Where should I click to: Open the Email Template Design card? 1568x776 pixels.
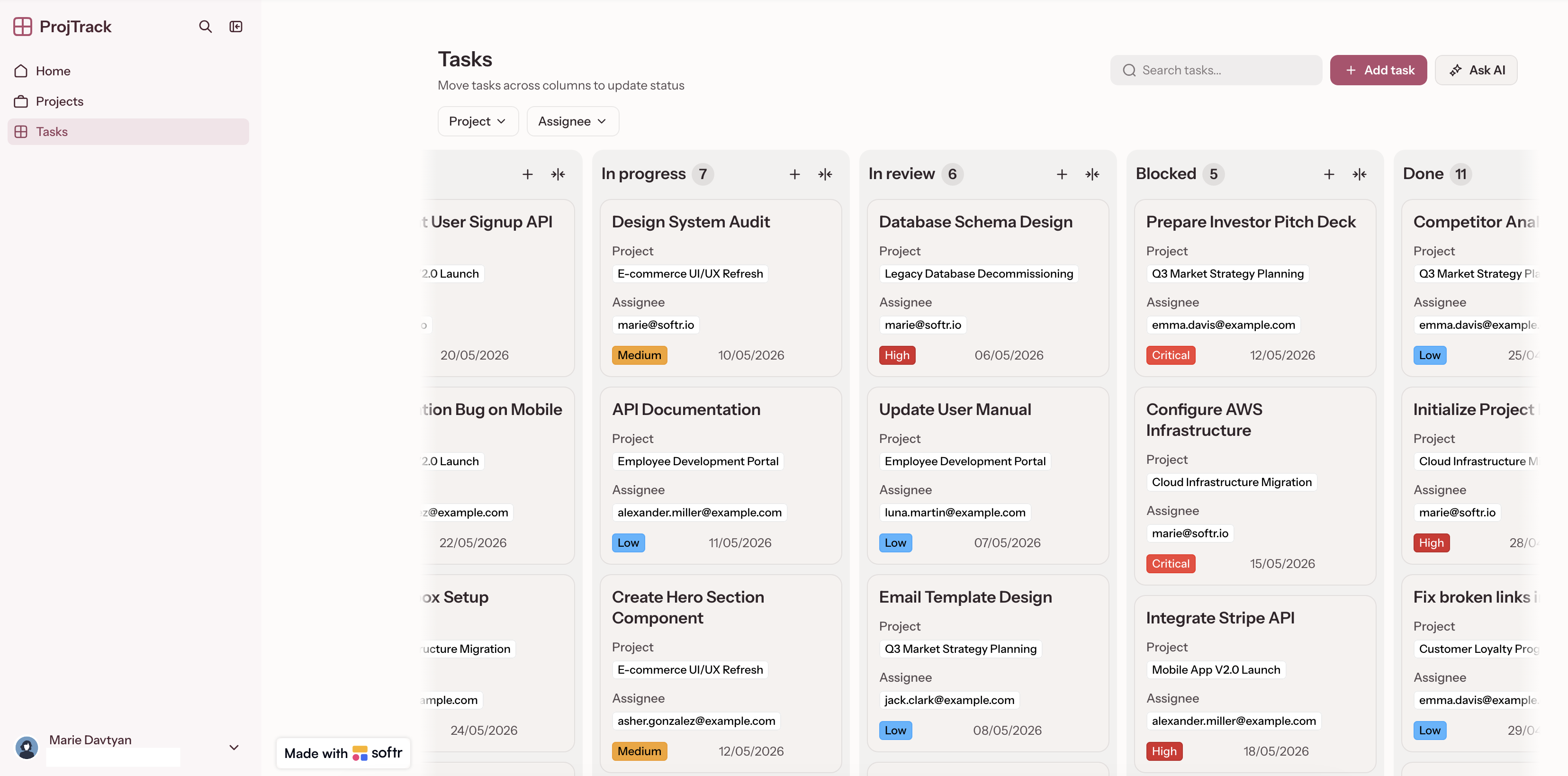(x=987, y=663)
